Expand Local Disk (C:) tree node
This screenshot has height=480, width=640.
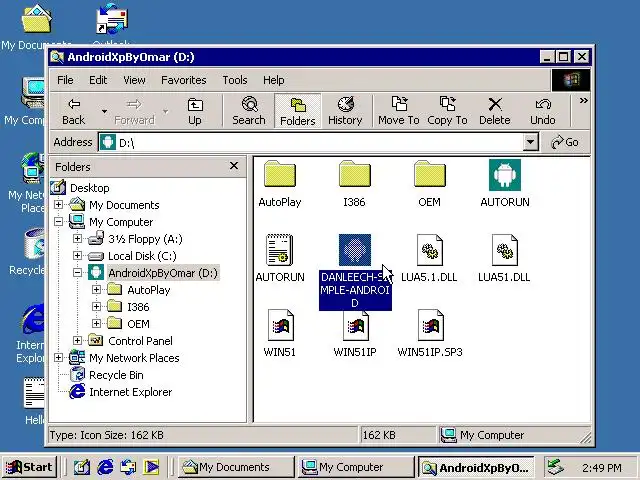click(77, 256)
